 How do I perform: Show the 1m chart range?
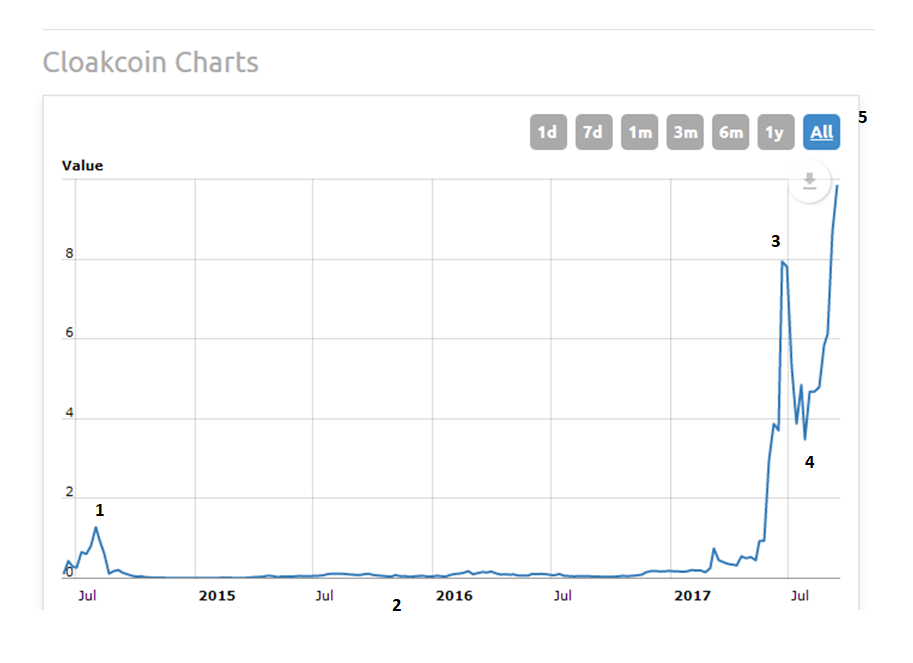639,132
